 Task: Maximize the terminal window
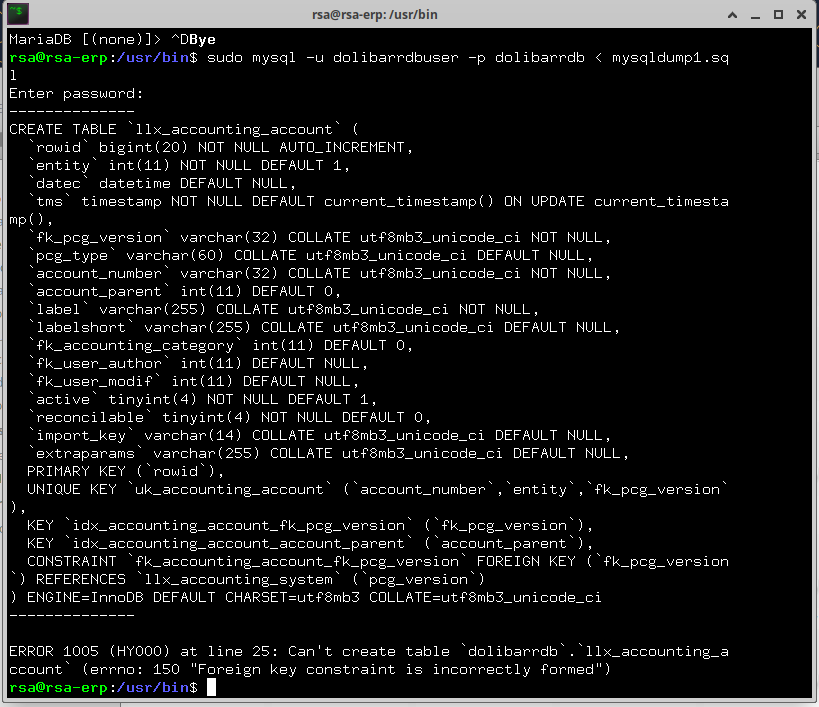click(x=778, y=15)
